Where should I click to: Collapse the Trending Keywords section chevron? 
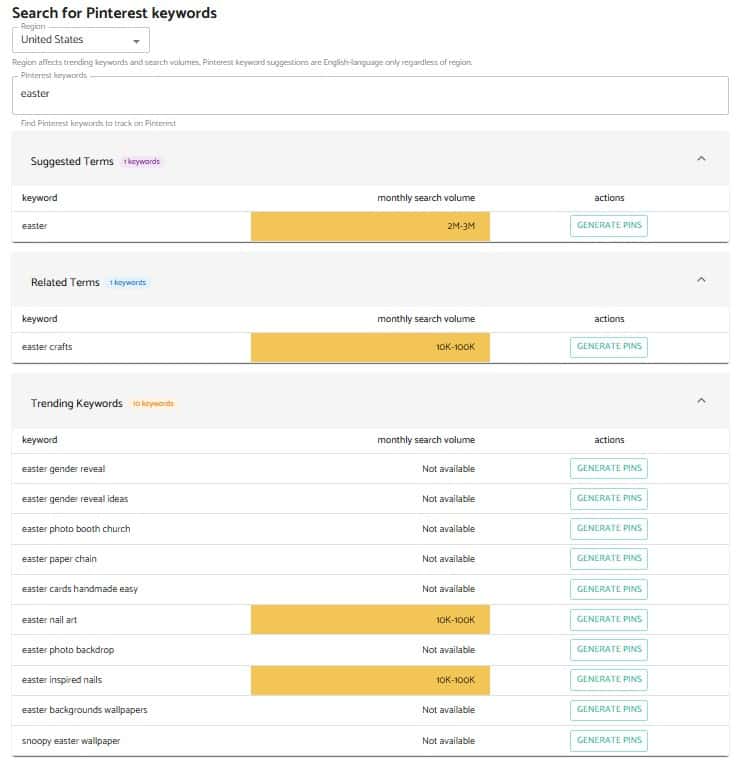click(701, 401)
